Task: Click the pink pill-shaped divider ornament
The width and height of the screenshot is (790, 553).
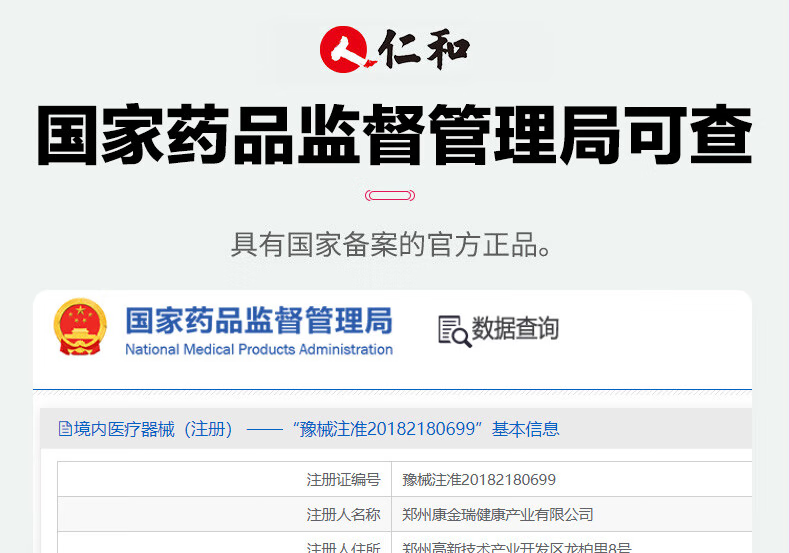Action: [390, 195]
